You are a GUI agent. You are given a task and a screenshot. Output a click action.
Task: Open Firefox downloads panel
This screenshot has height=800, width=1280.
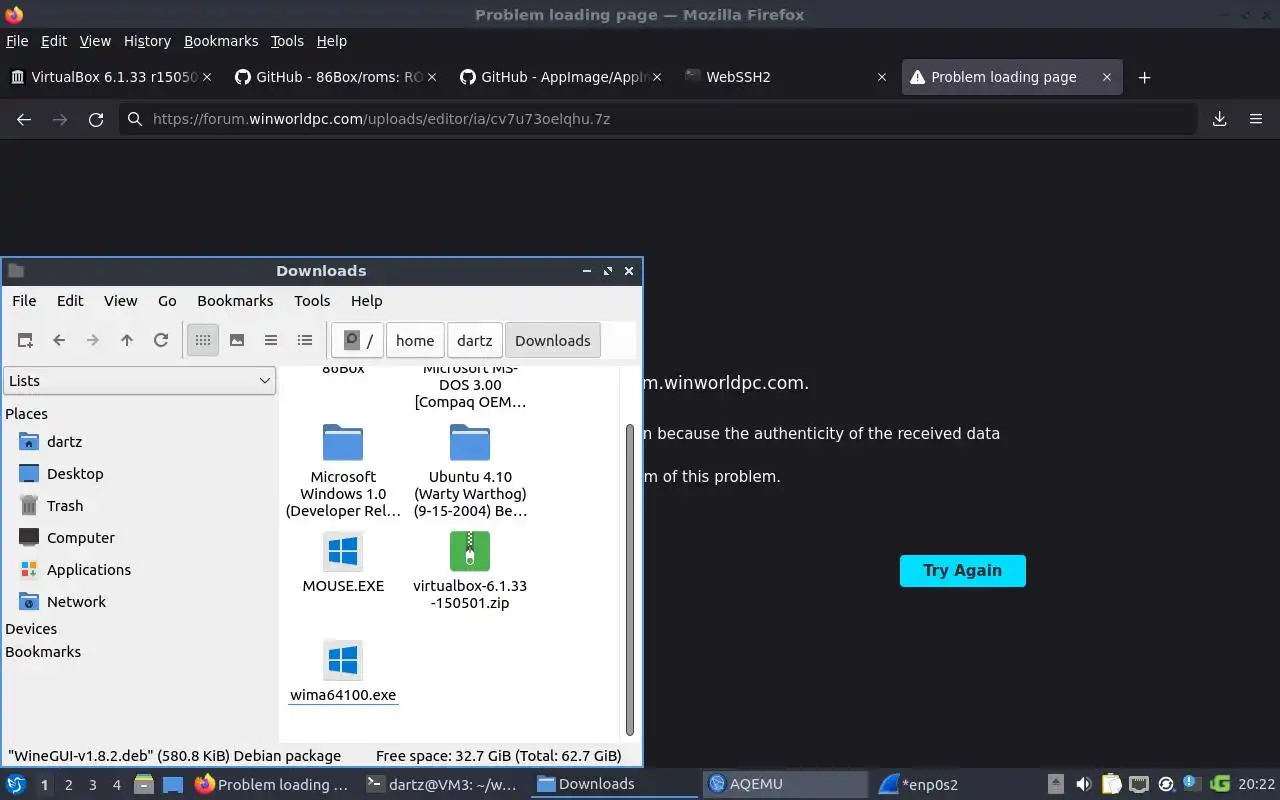click(1219, 119)
